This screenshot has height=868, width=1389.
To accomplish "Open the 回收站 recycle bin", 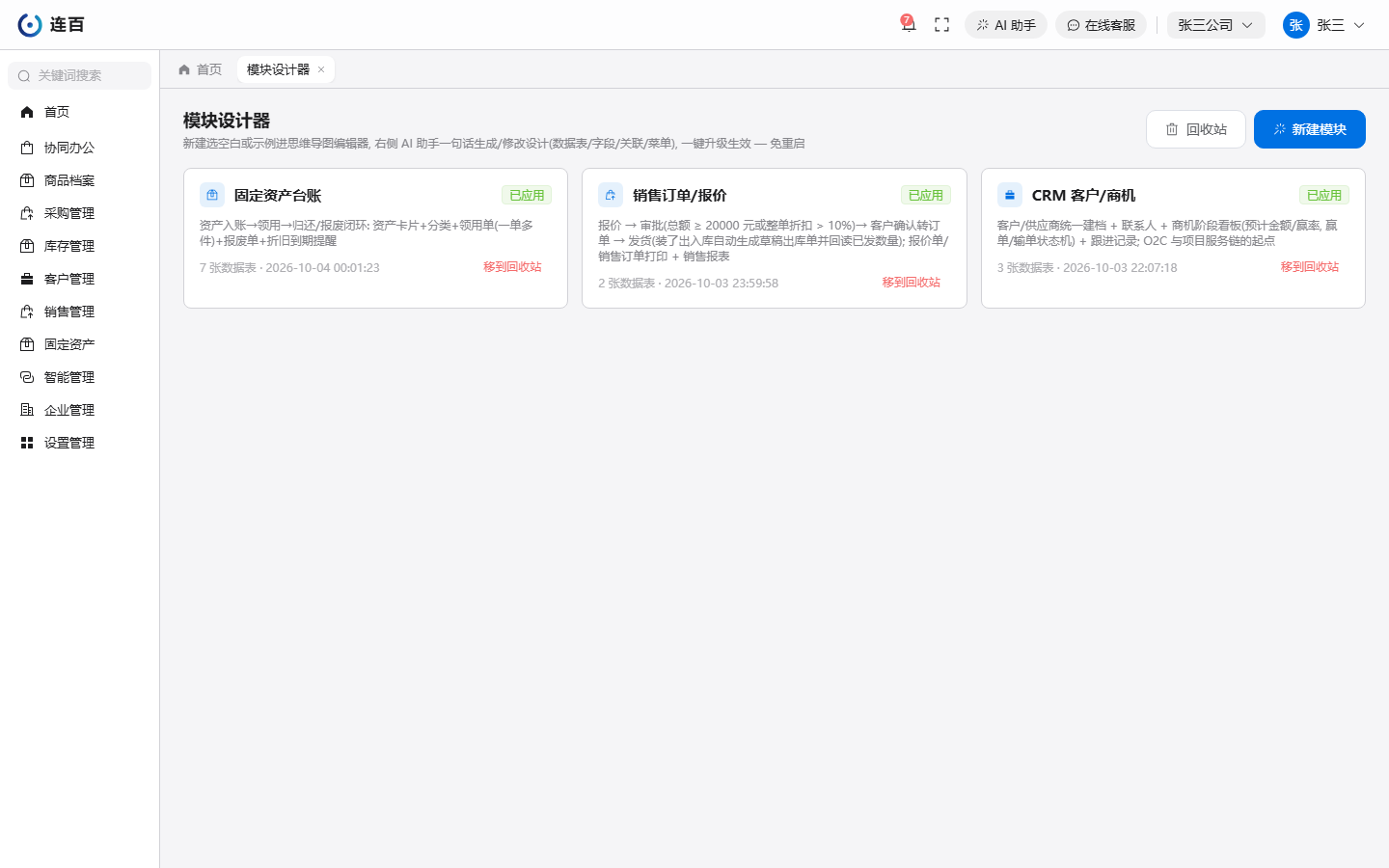I will point(1196,129).
